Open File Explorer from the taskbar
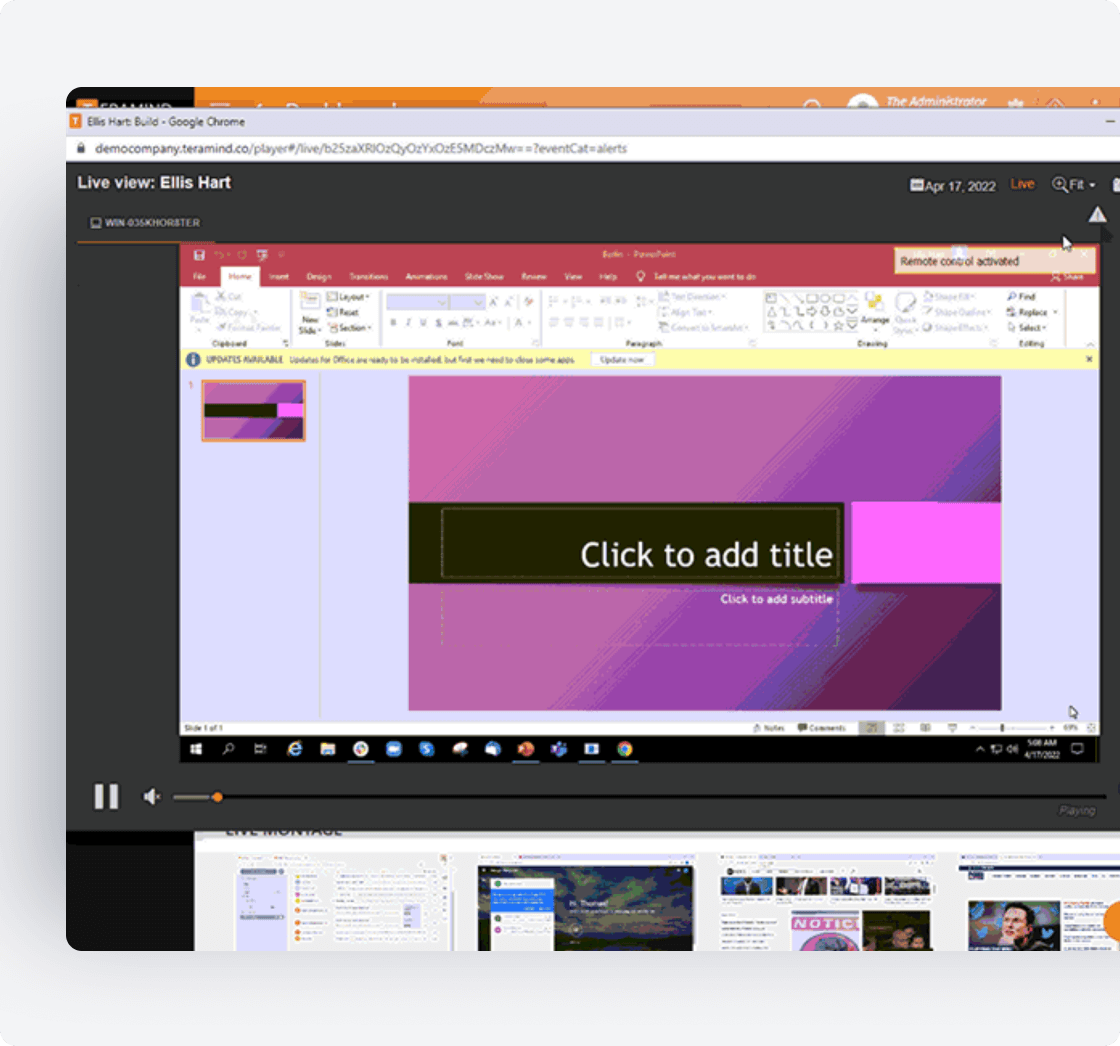This screenshot has height=1046, width=1120. 327,748
